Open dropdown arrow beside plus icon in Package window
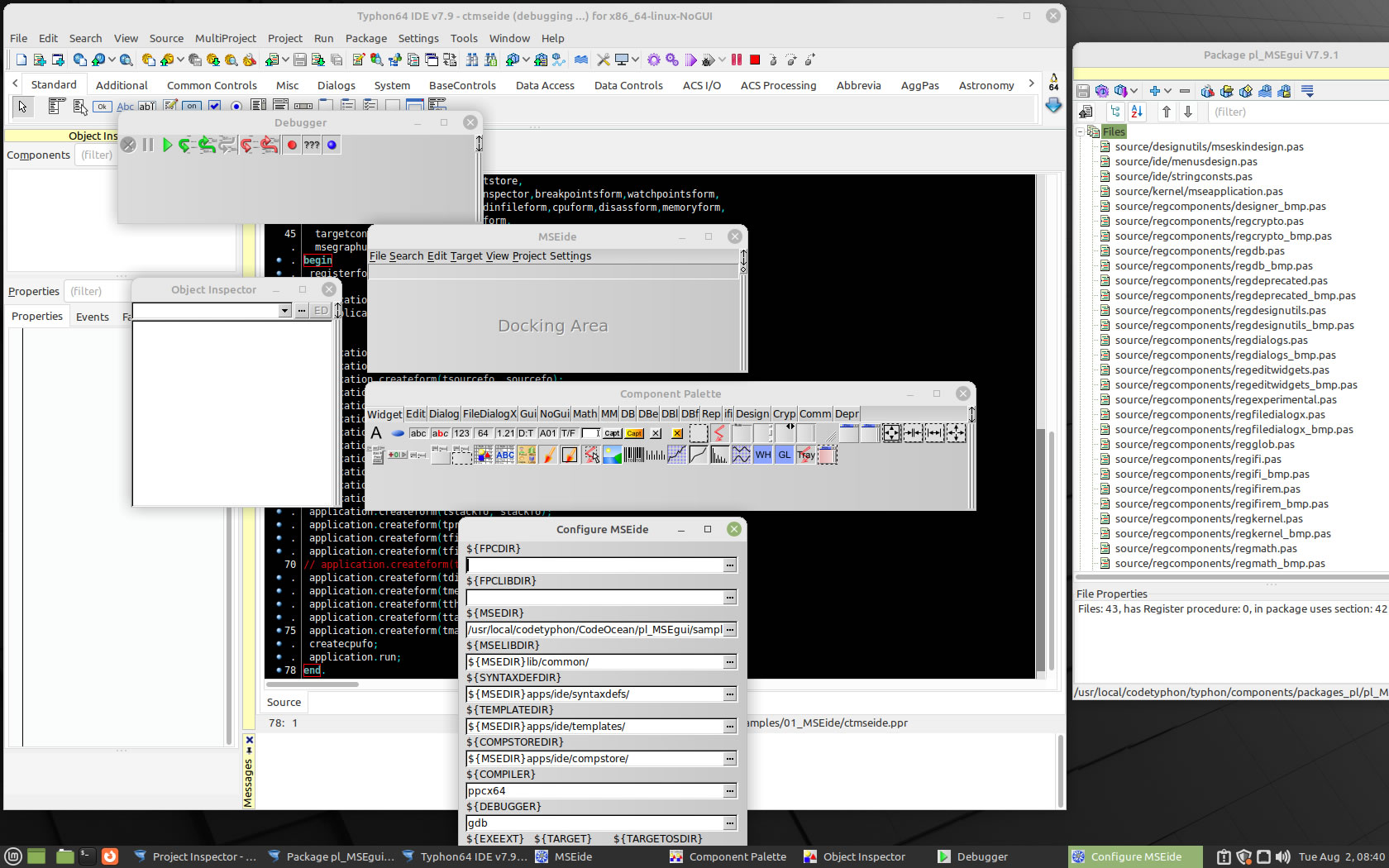The width and height of the screenshot is (1389, 868). pyautogui.click(x=1167, y=91)
